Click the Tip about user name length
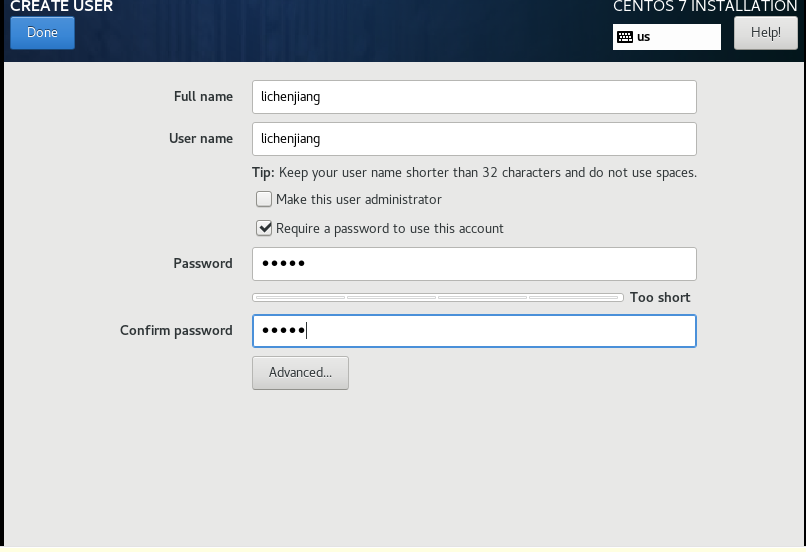The image size is (806, 552). click(474, 173)
